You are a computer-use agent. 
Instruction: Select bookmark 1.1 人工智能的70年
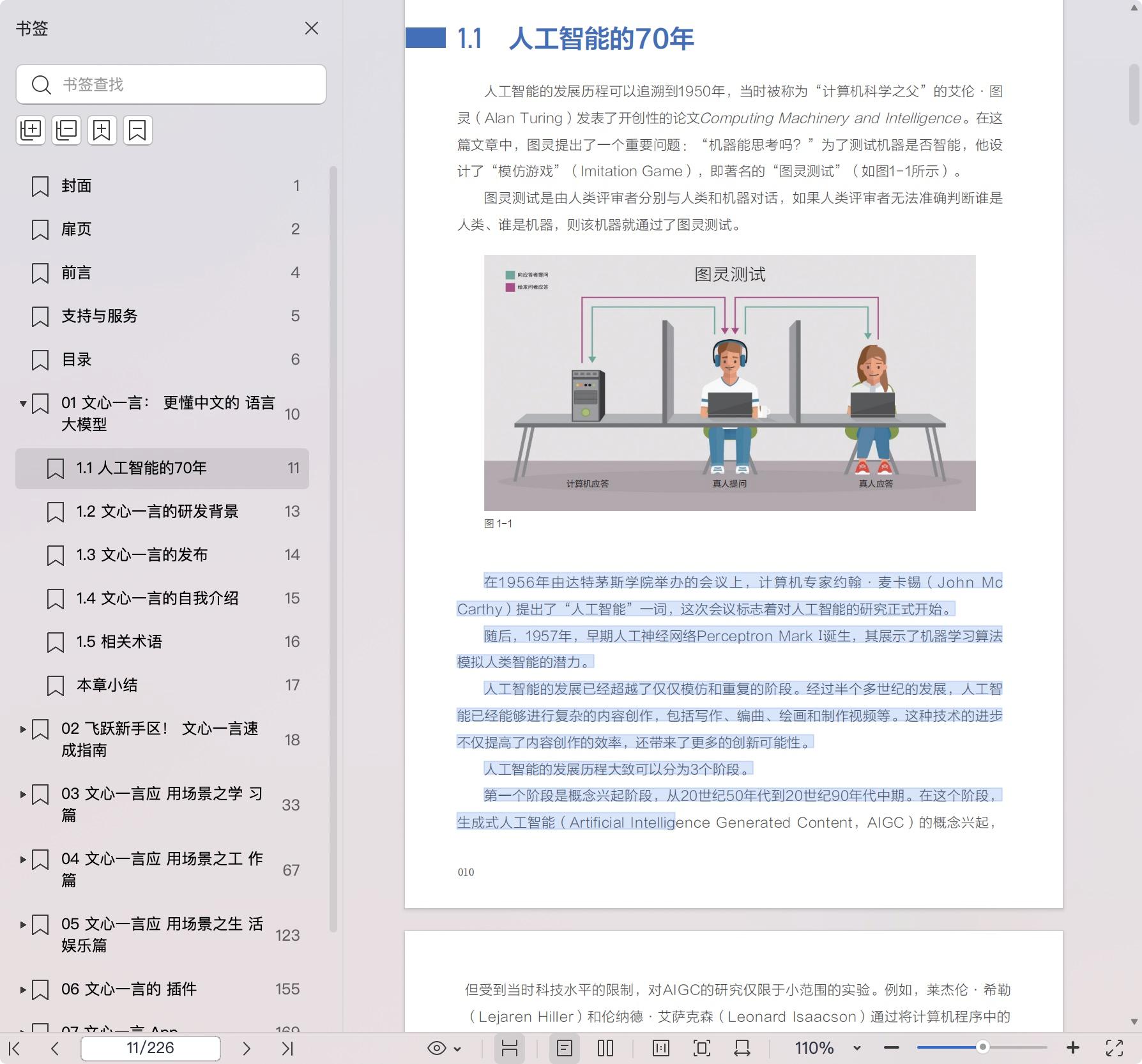162,468
